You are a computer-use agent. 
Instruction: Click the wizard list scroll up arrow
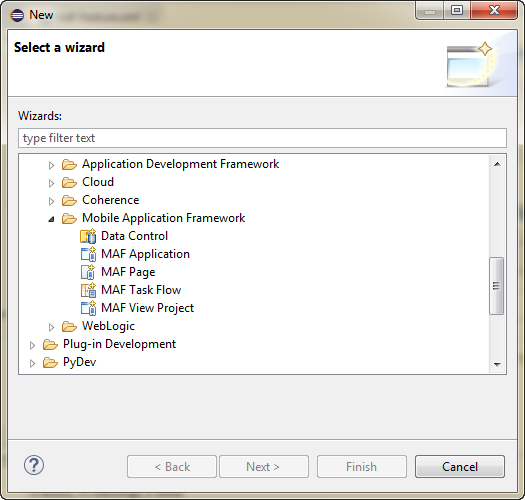tap(497, 164)
